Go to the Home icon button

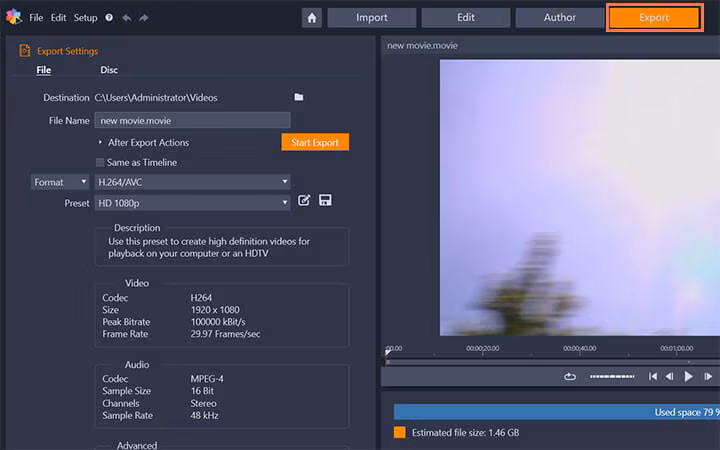(312, 18)
